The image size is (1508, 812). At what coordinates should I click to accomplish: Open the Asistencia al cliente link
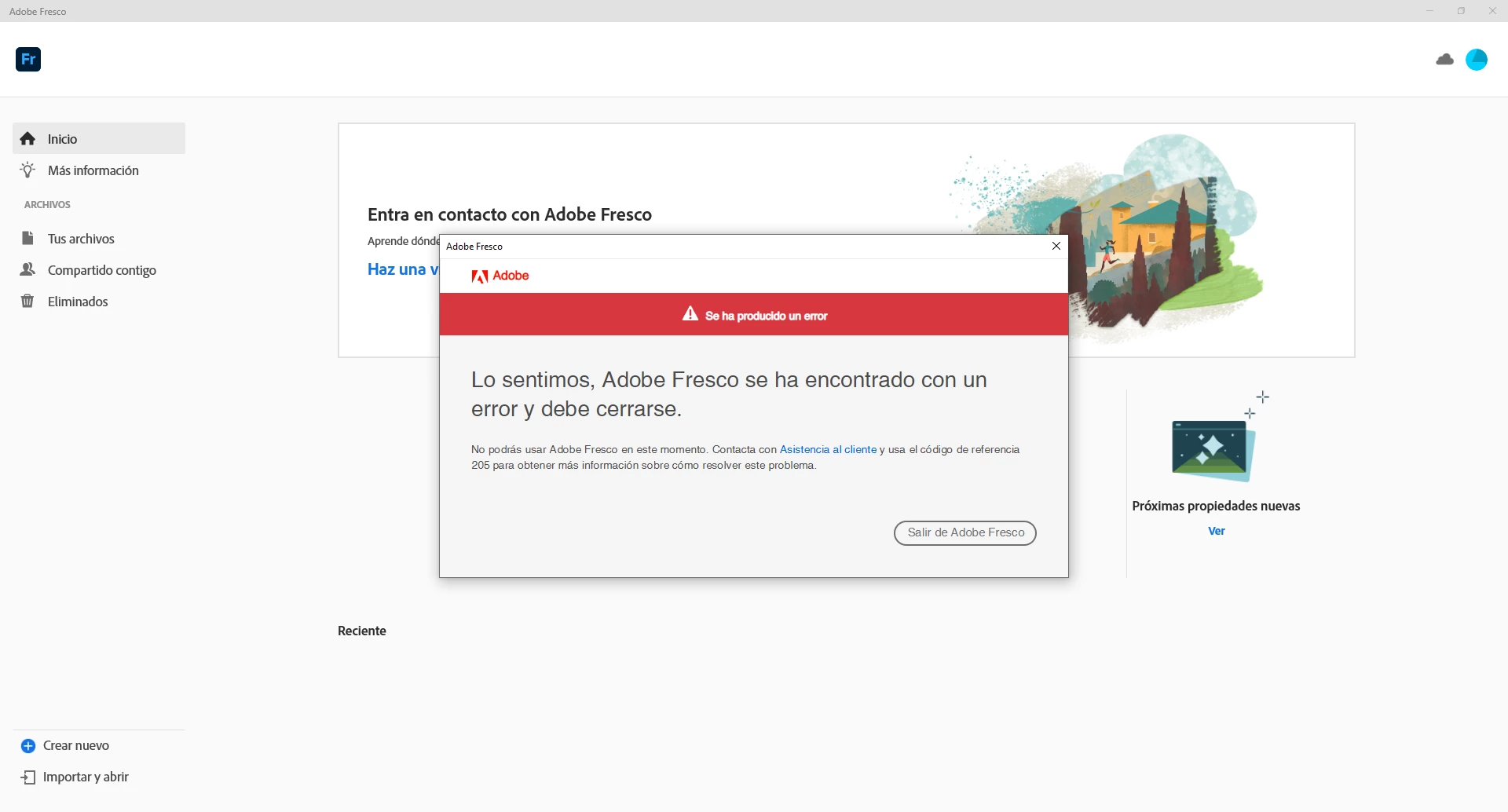point(828,450)
